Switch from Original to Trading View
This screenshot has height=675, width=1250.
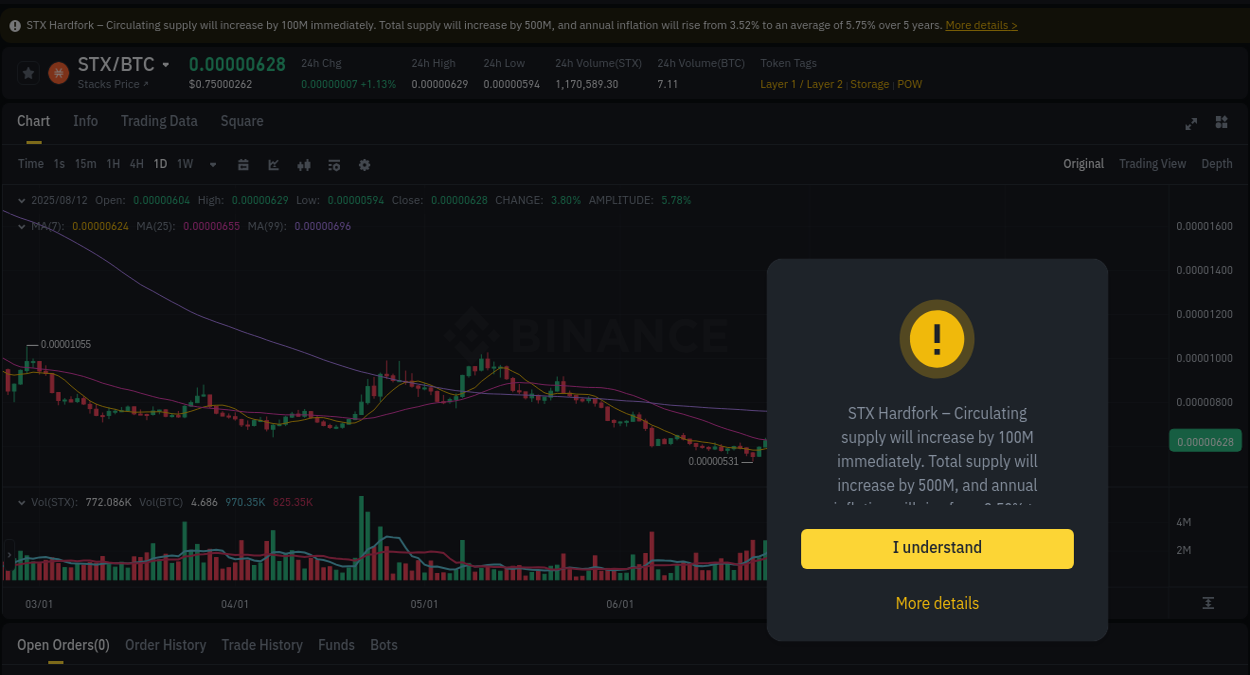pos(1152,163)
